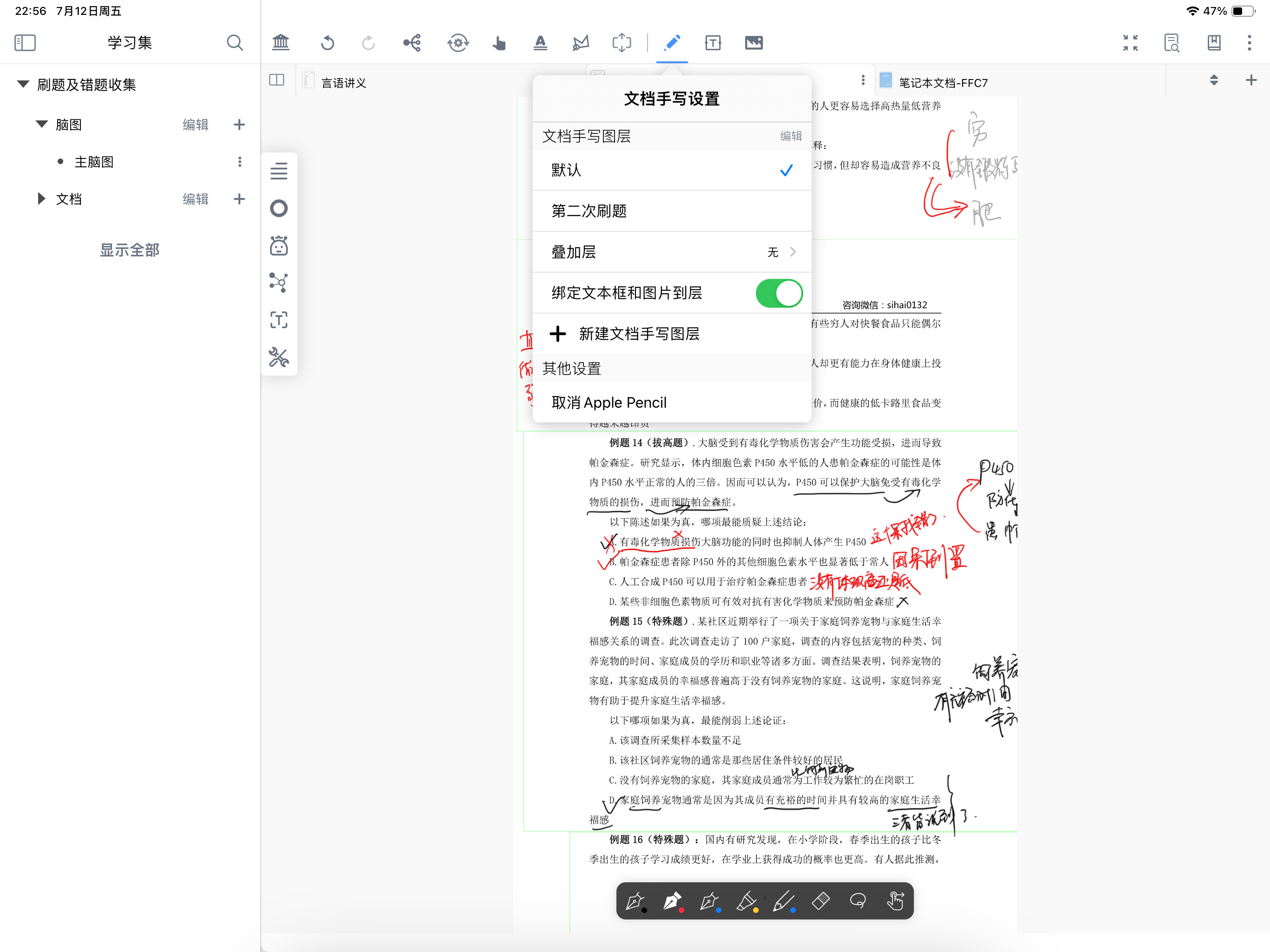Open the 言语讲义 tab options menu
The image size is (1270, 952).
(862, 80)
